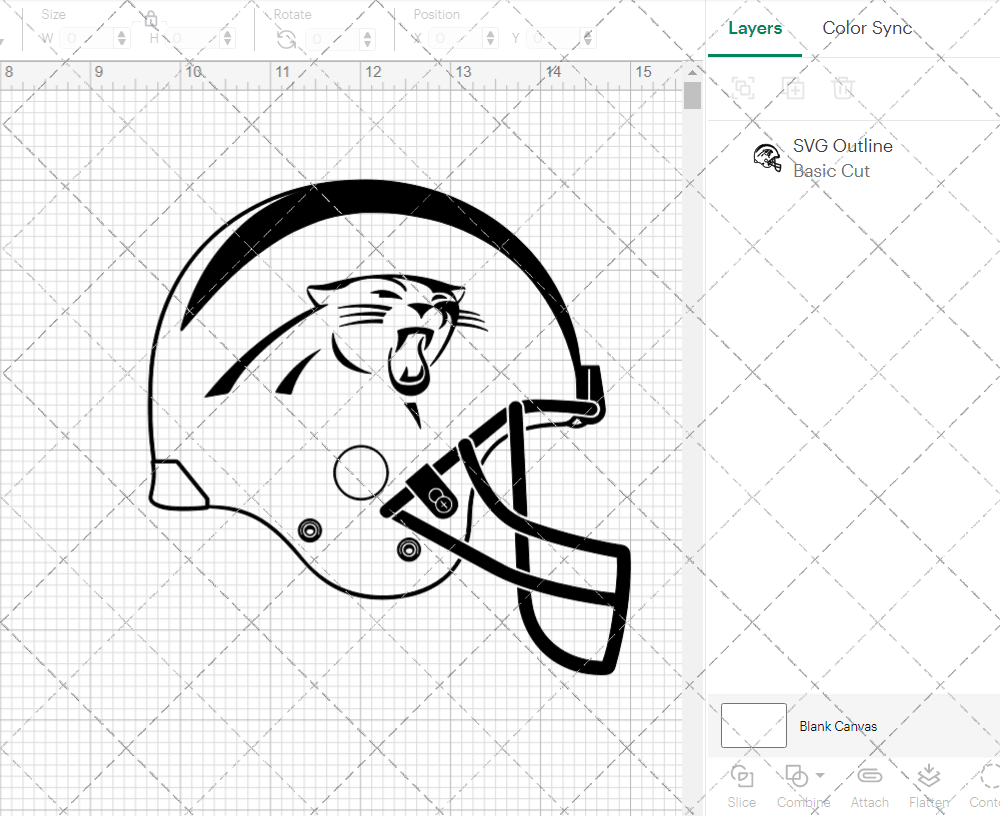Open the Color Sync tab

(x=867, y=28)
